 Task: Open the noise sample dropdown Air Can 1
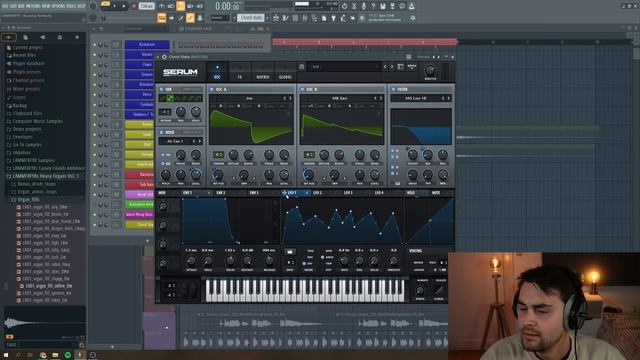click(175, 141)
